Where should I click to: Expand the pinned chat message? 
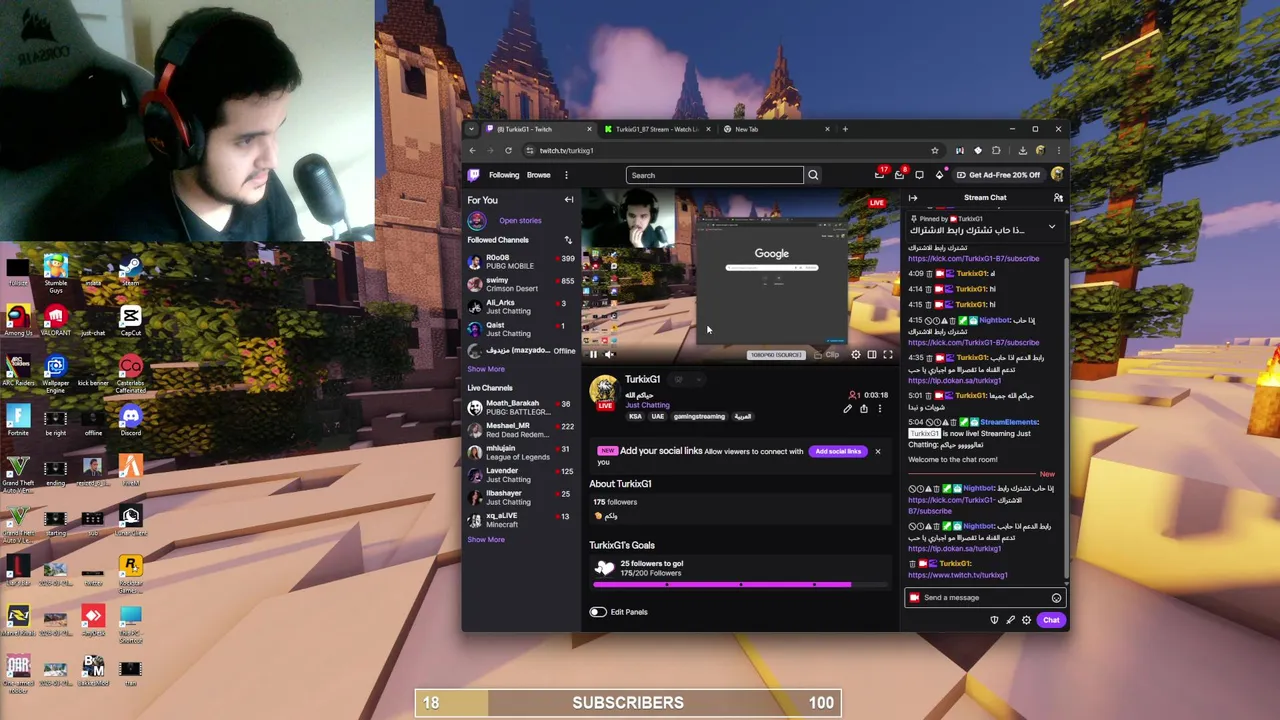pos(1052,228)
